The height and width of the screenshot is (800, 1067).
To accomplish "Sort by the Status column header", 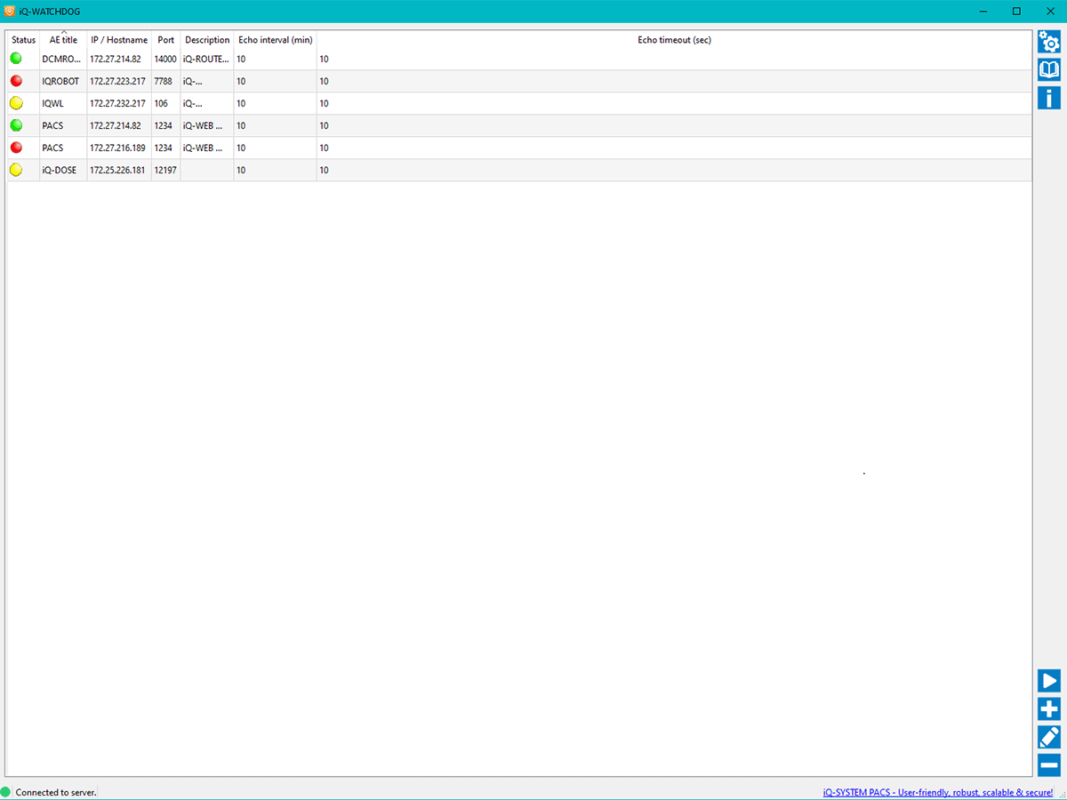I will 23,40.
